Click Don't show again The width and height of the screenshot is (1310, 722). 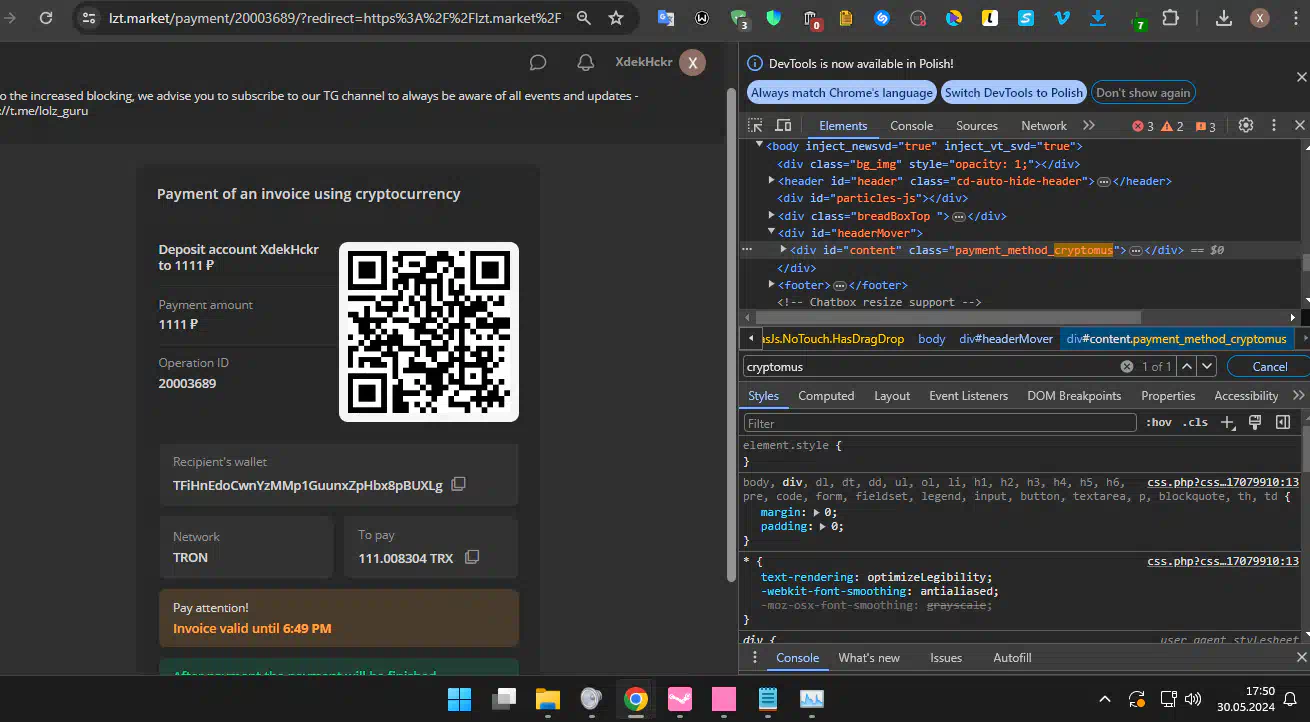coord(1143,93)
